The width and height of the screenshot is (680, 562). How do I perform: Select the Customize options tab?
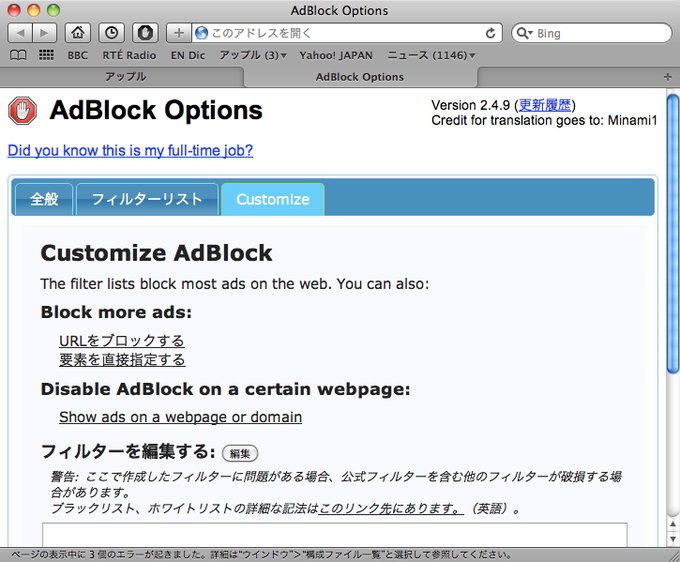click(273, 199)
